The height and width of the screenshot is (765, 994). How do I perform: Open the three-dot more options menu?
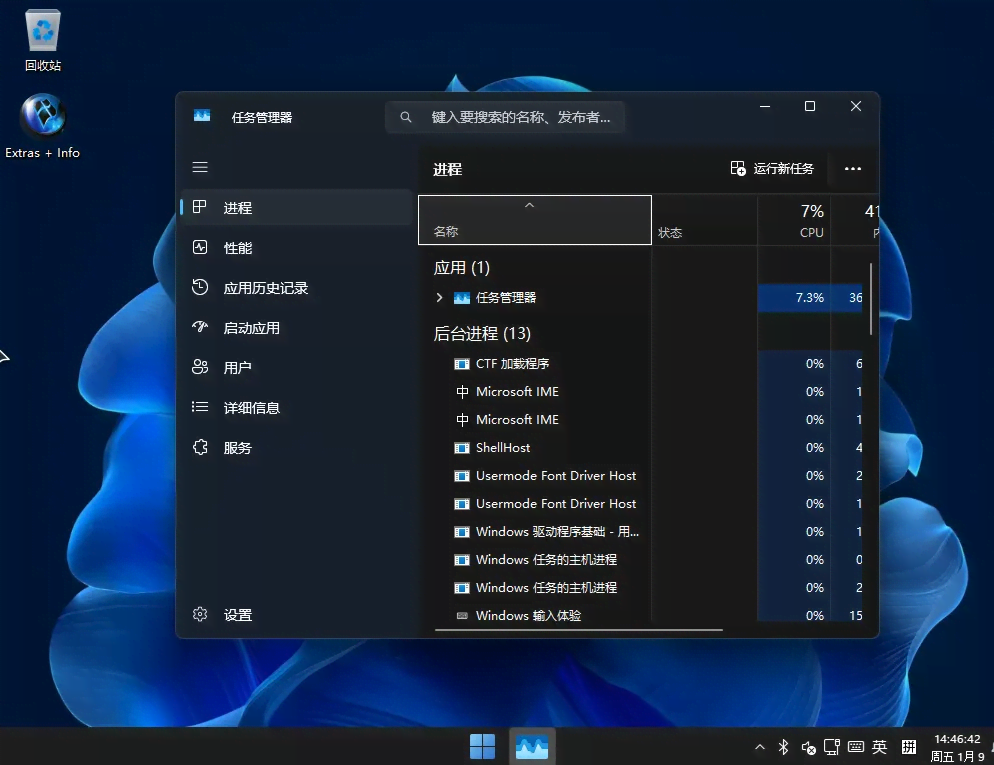click(x=852, y=169)
